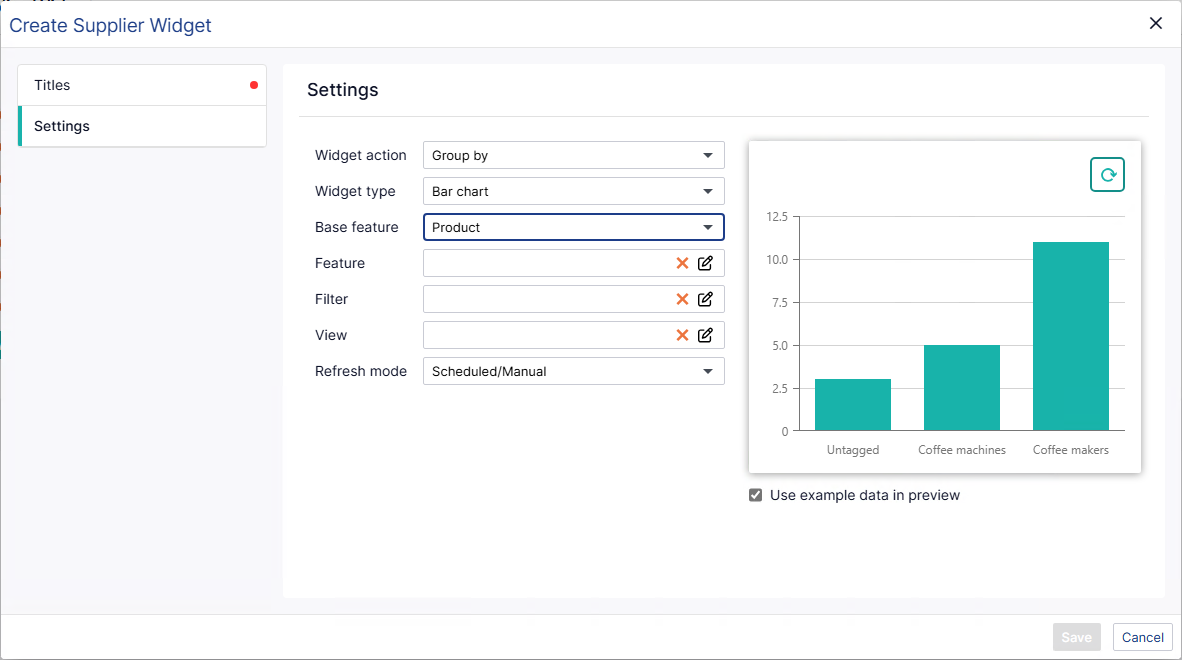The image size is (1182, 660).
Task: Clear the Filter field with orange X
Action: click(682, 299)
